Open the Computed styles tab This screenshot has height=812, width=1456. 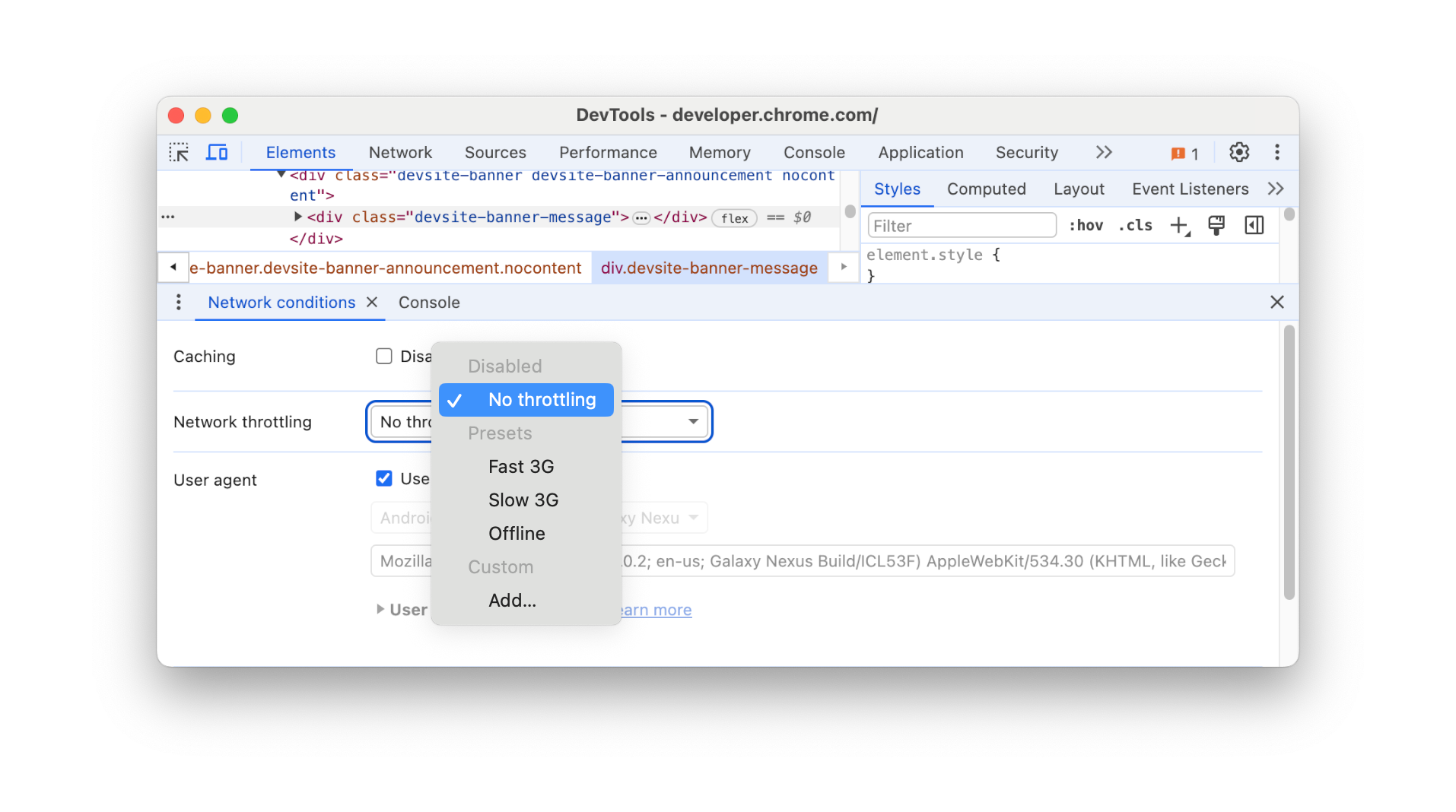tap(985, 189)
